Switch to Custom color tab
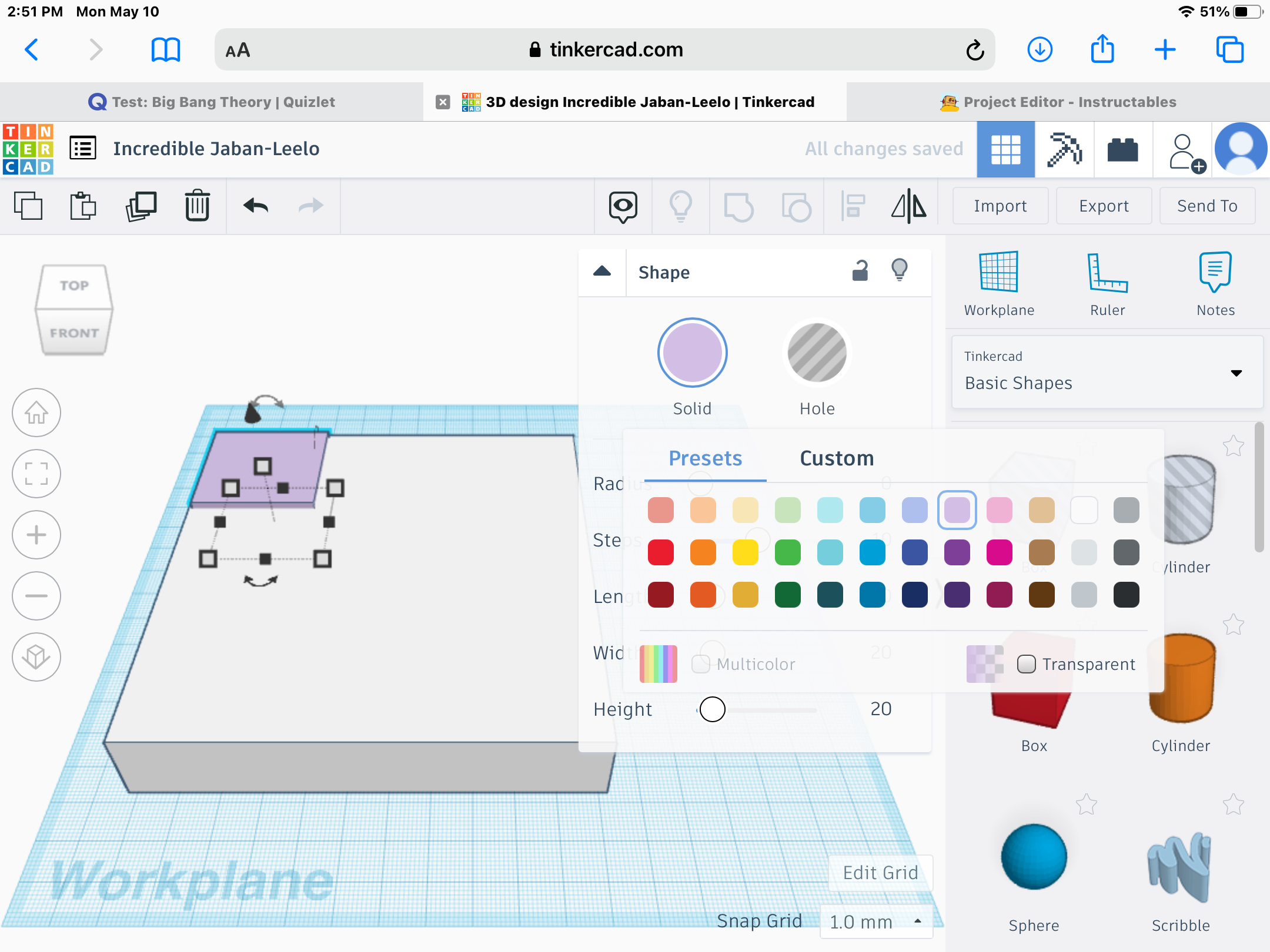1270x952 pixels. click(836, 458)
